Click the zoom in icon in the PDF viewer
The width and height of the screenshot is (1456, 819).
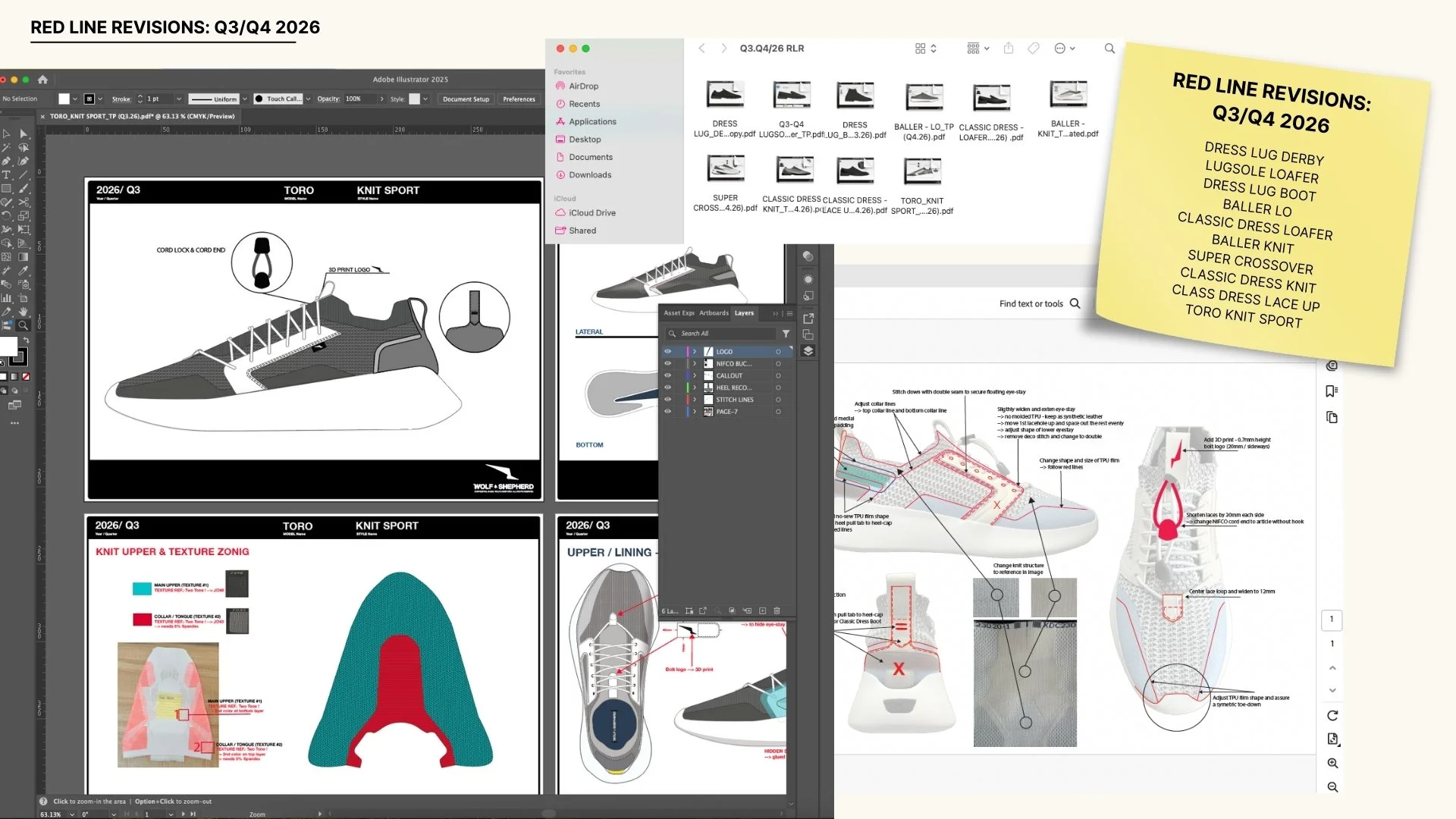[x=1332, y=764]
